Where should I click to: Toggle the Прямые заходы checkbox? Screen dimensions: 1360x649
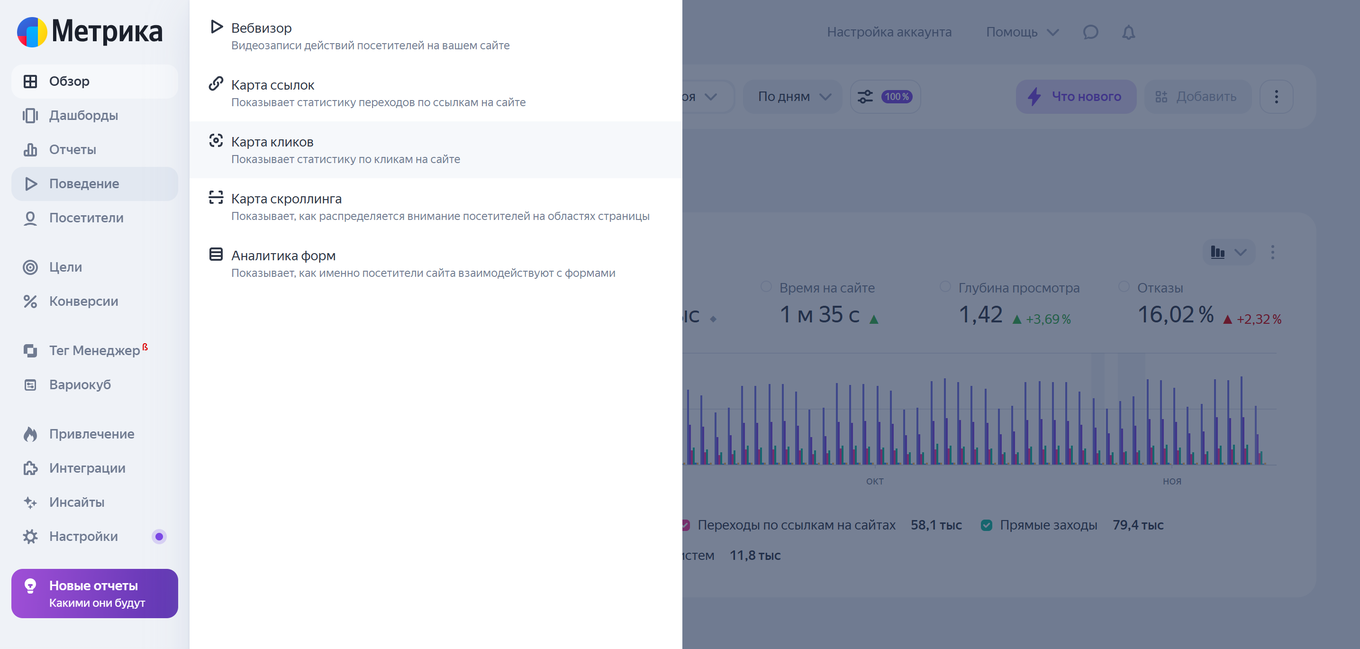[x=986, y=525]
